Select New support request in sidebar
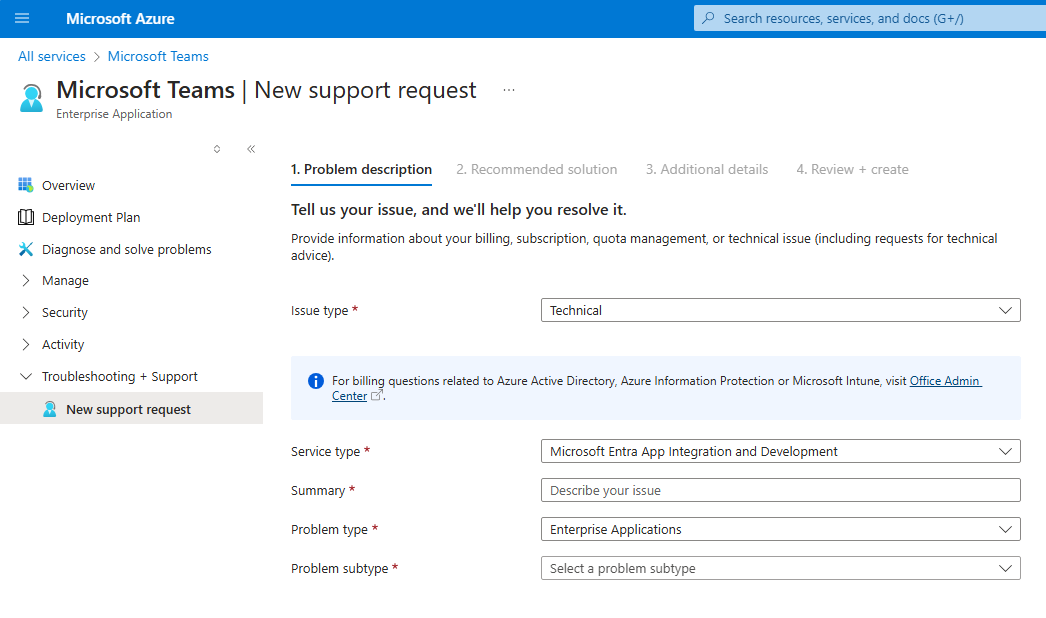This screenshot has height=618, width=1046. [x=131, y=408]
